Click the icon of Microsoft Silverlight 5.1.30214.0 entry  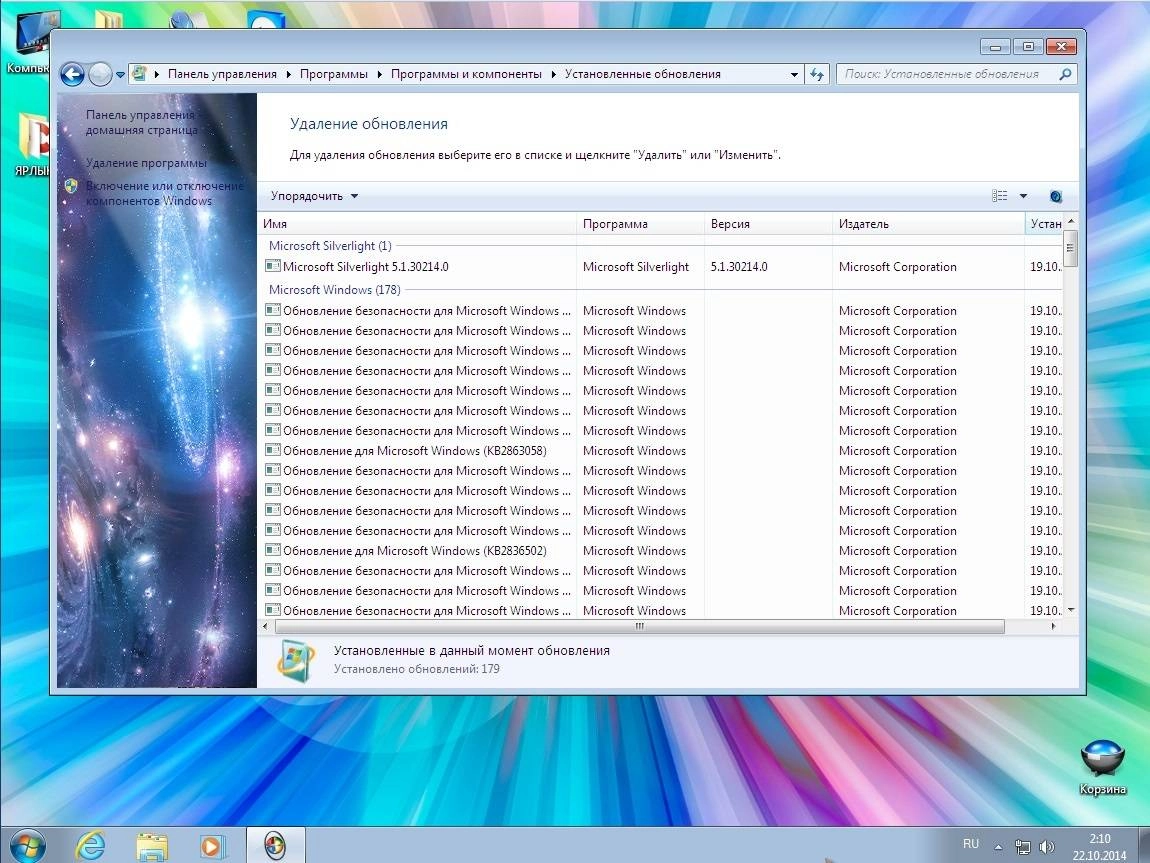pos(273,266)
